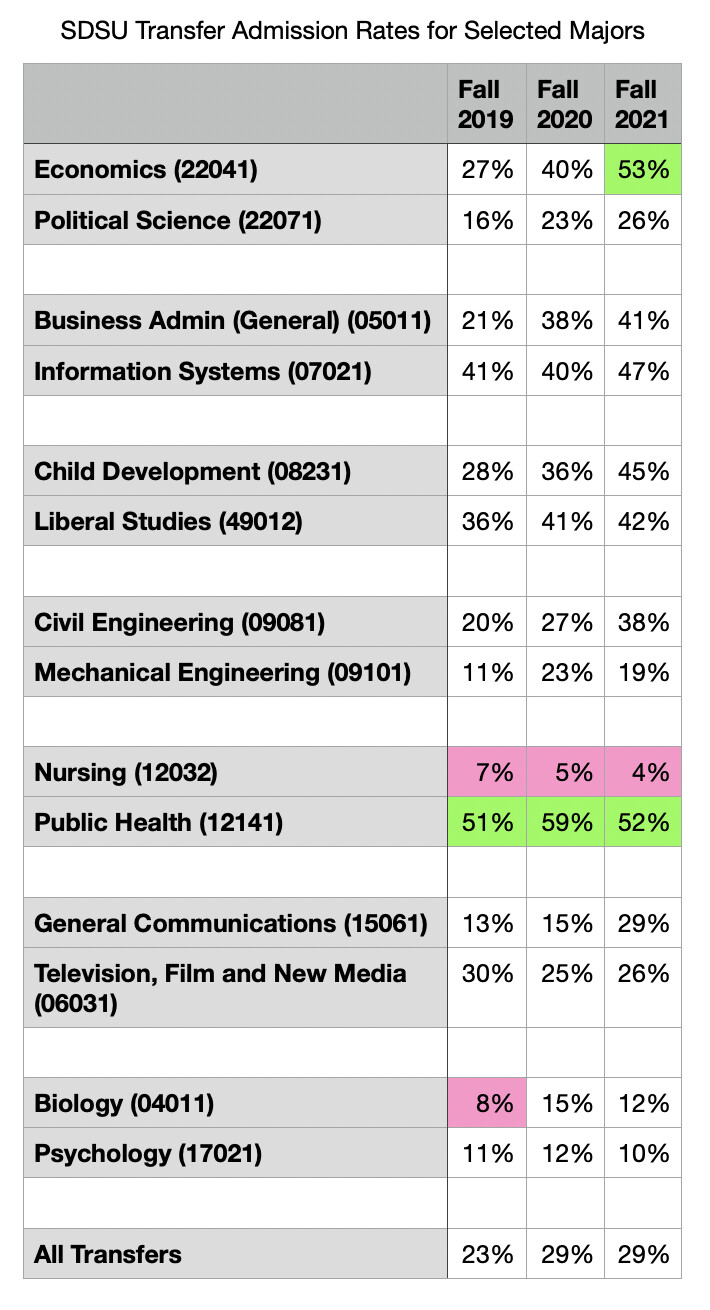Click the General Communications (15061) label
The width and height of the screenshot is (710, 1310).
(x=231, y=924)
